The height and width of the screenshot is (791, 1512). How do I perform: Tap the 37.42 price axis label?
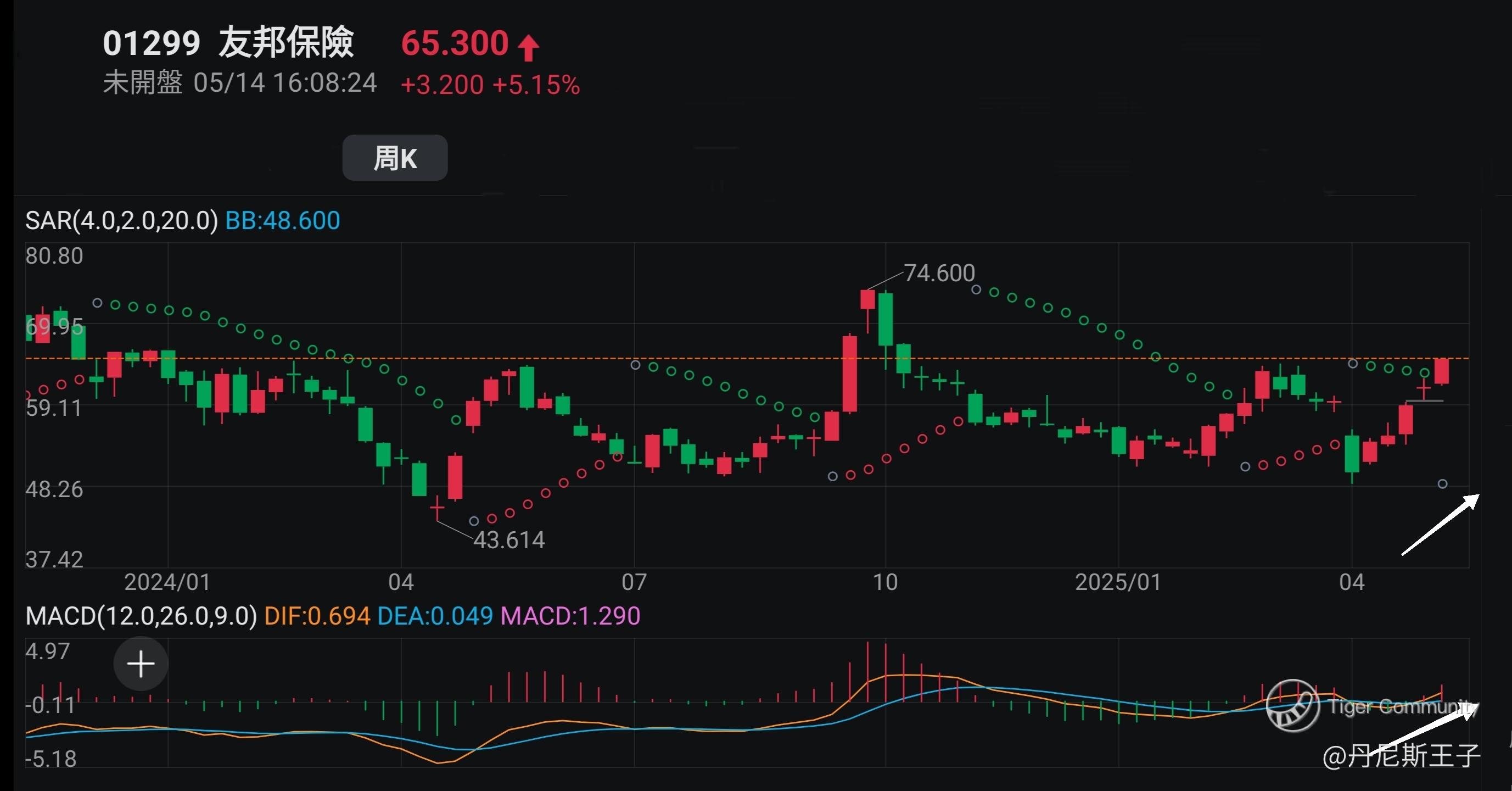54,559
